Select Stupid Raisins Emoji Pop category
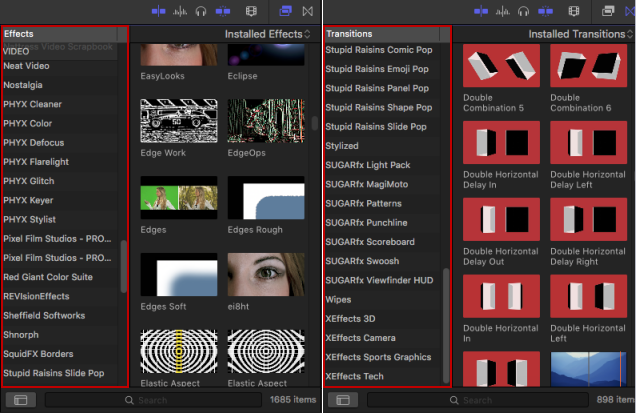This screenshot has width=636, height=413. [x=382, y=69]
